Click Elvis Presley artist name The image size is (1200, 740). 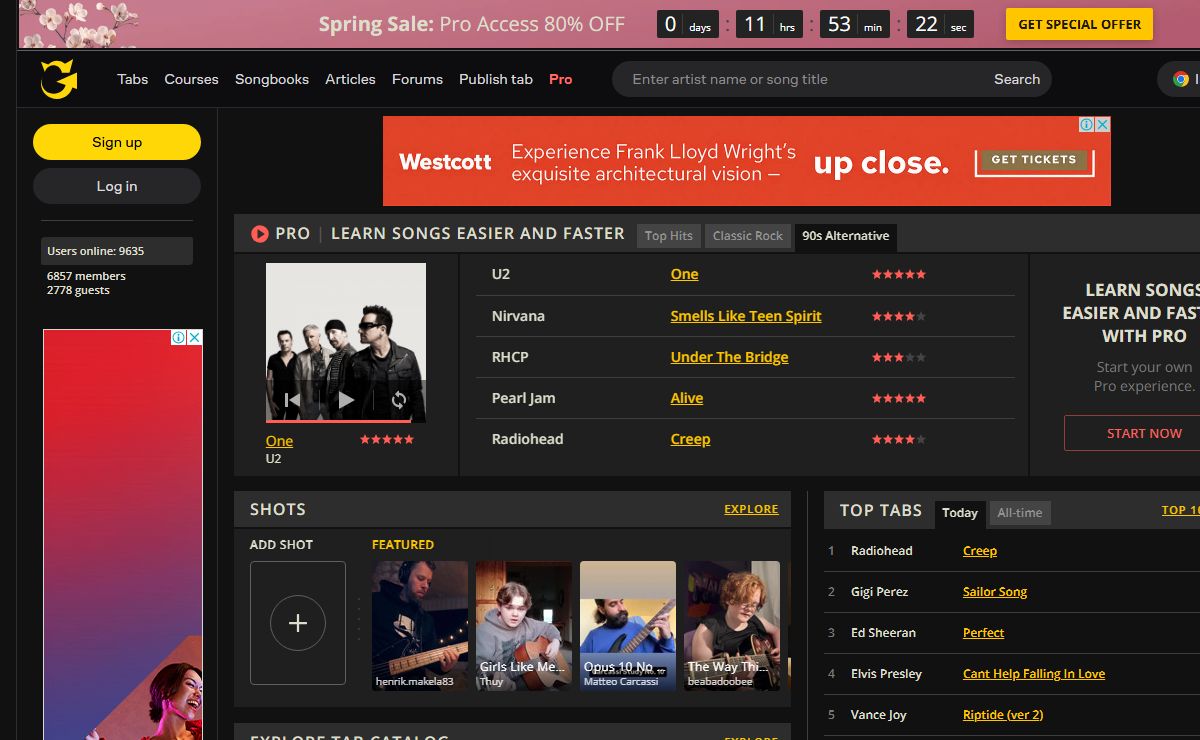click(x=887, y=674)
